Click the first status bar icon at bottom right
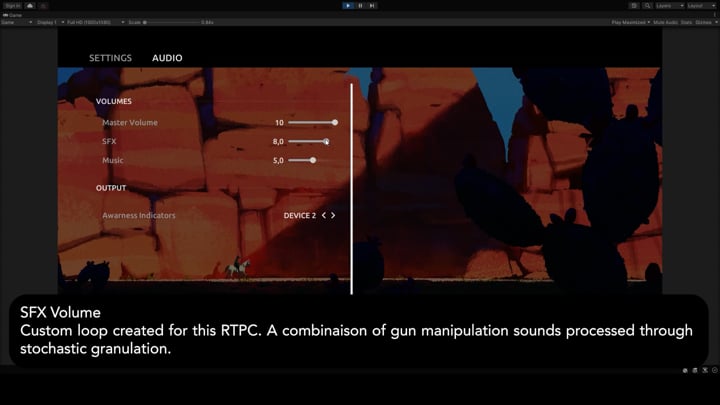The width and height of the screenshot is (720, 405). click(685, 370)
